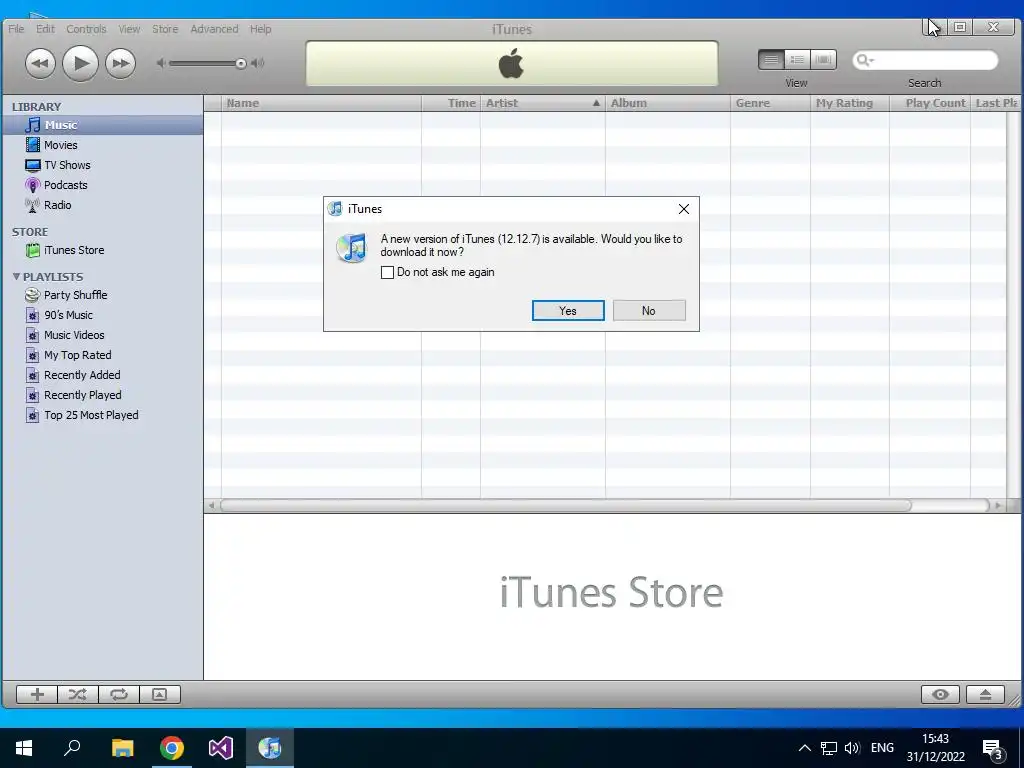Screen dimensions: 1024x768
Task: Select the 90's Music playlist
Action: 103,315
